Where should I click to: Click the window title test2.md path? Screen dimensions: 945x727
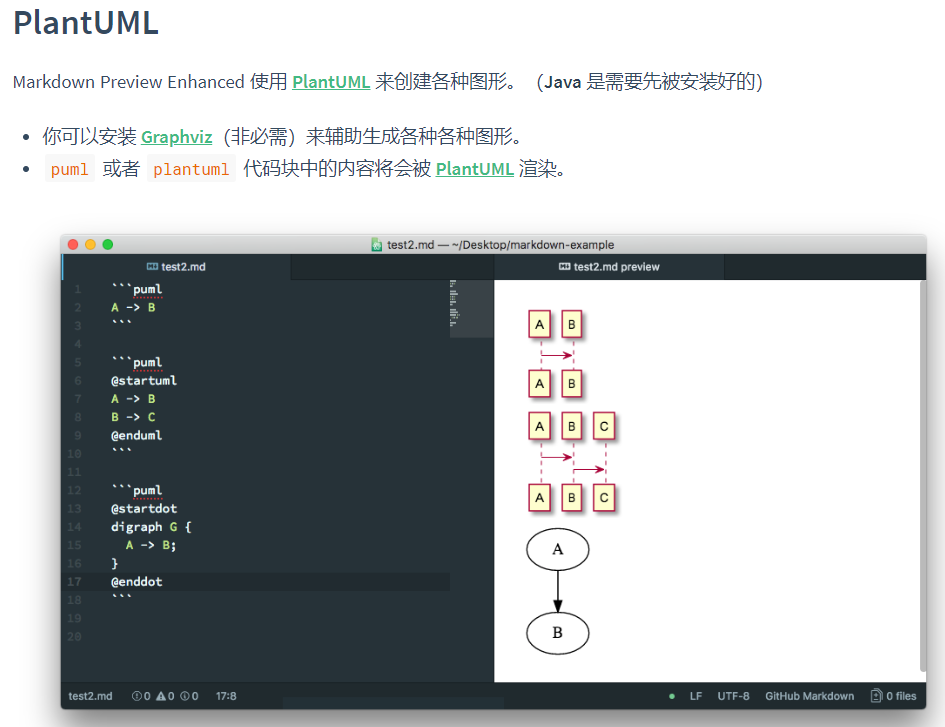click(x=500, y=245)
